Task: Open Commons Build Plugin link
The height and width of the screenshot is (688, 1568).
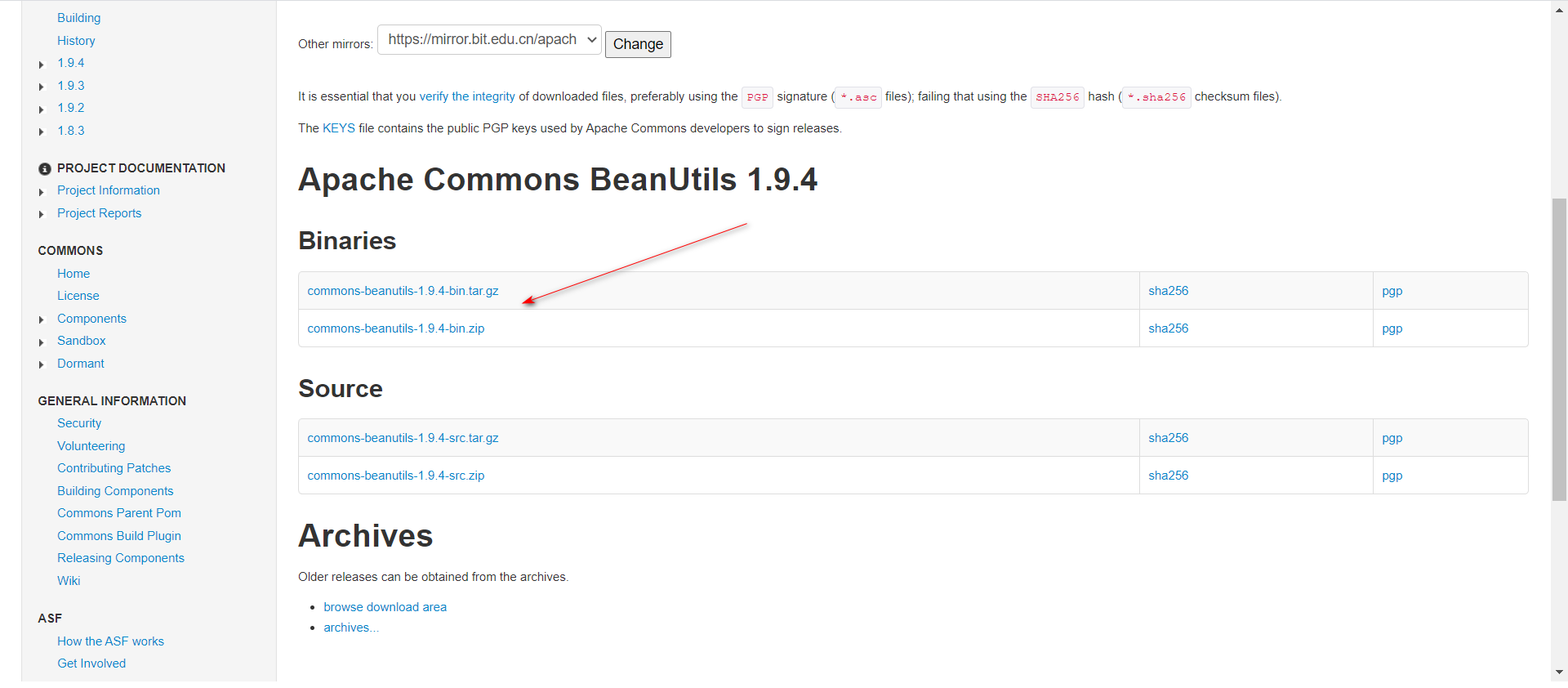Action: 119,536
